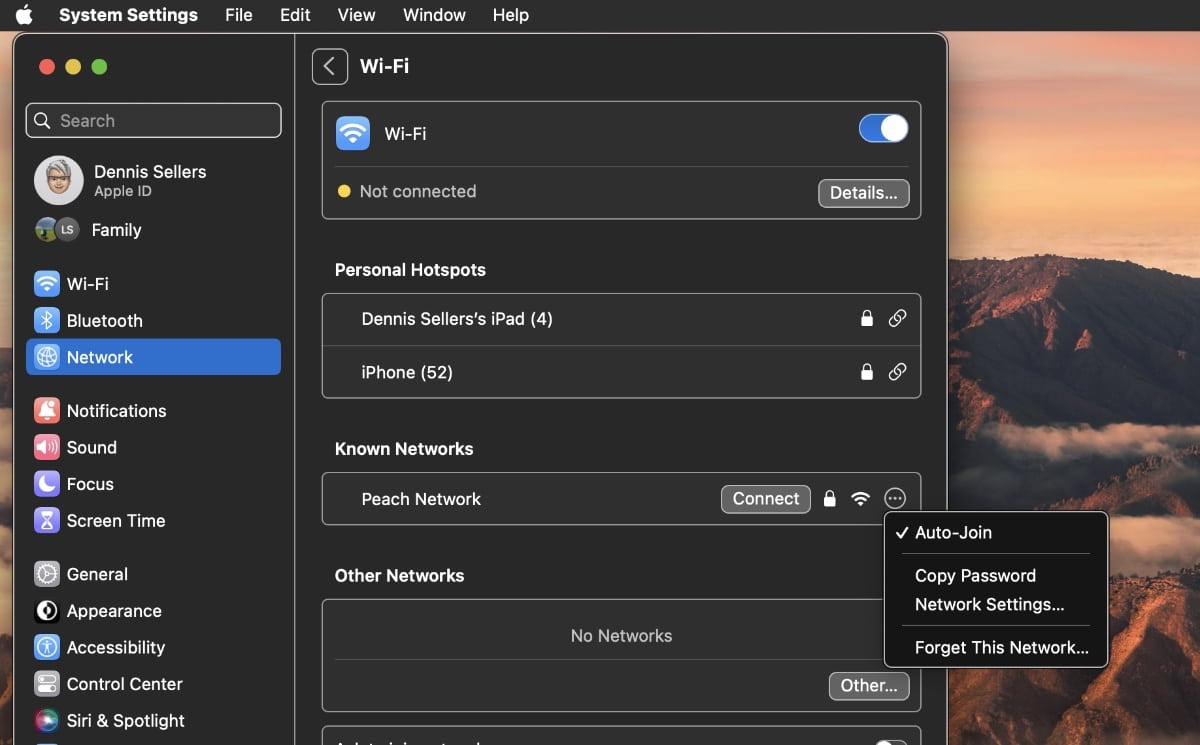Open the Apple menu
The width and height of the screenshot is (1200, 745).
click(x=24, y=15)
